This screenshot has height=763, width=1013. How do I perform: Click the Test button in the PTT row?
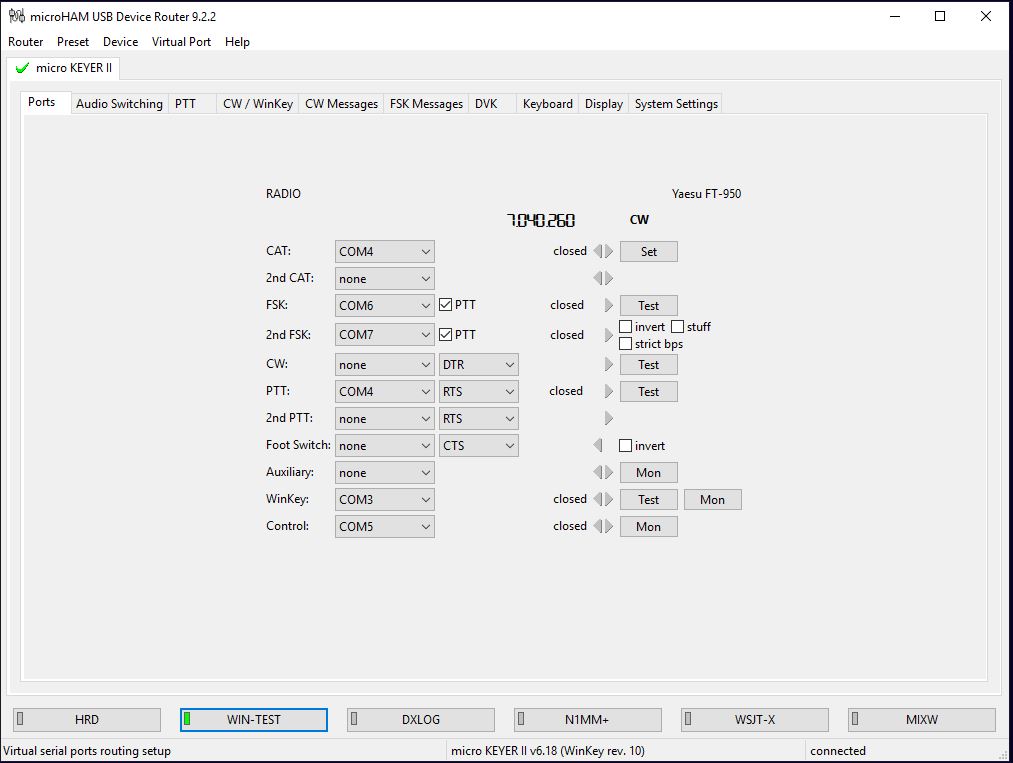pyautogui.click(x=649, y=392)
